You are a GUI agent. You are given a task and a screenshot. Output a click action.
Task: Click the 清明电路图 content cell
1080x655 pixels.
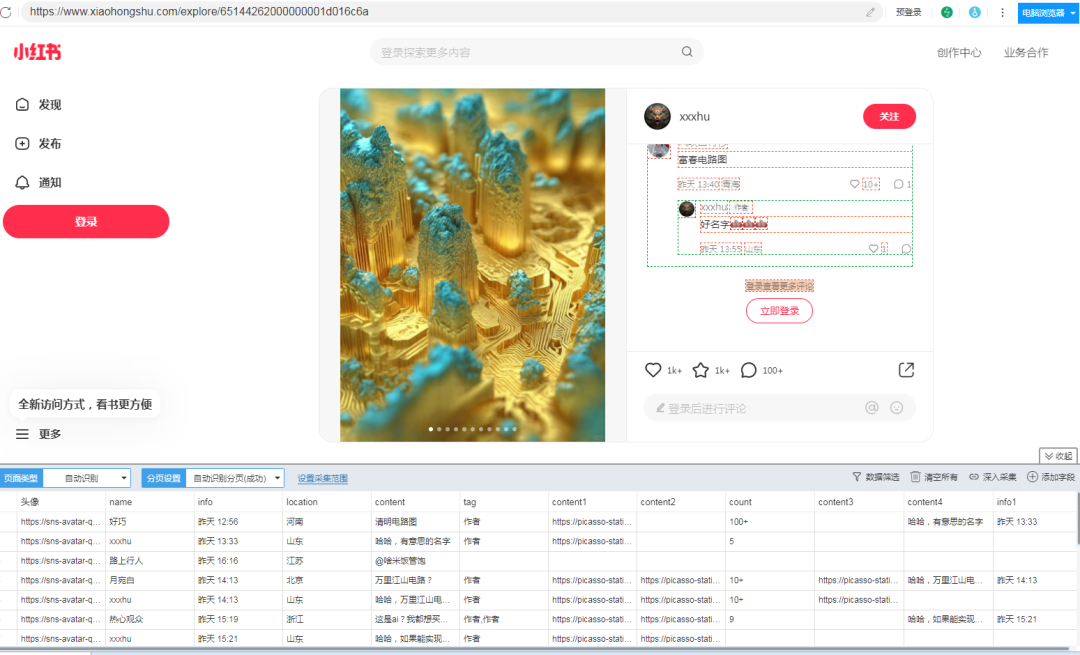[415, 521]
